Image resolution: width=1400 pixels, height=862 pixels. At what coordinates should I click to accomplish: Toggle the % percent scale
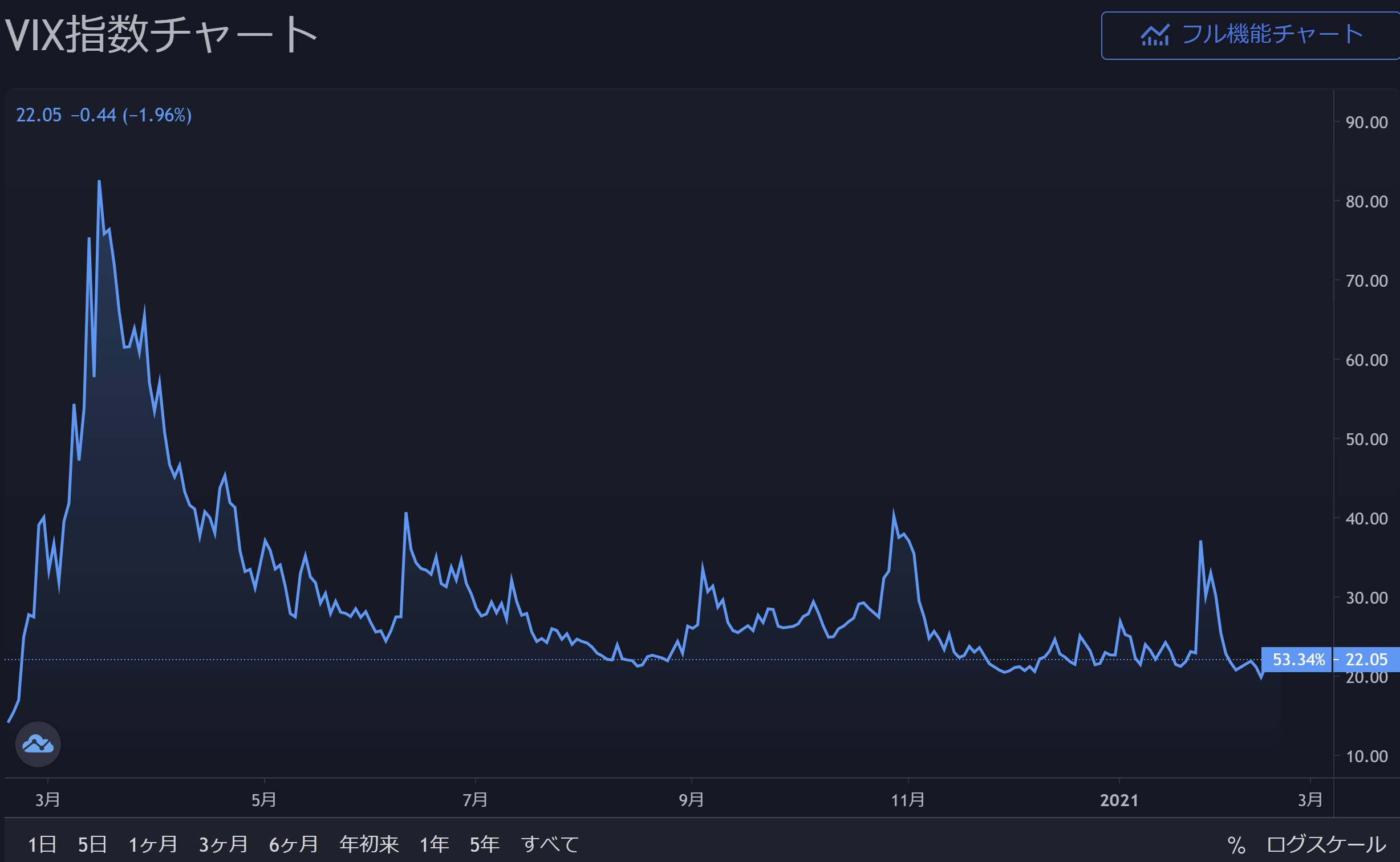coord(1236,845)
